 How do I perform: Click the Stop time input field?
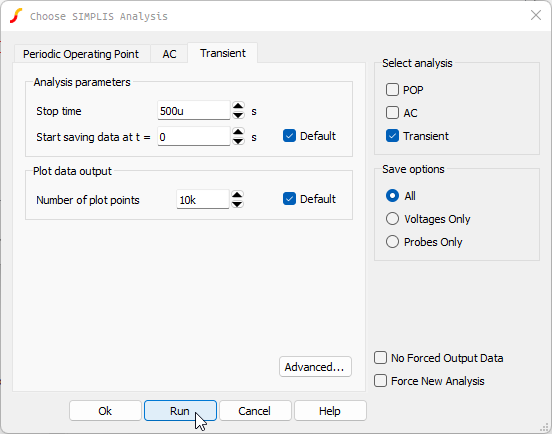tap(193, 111)
